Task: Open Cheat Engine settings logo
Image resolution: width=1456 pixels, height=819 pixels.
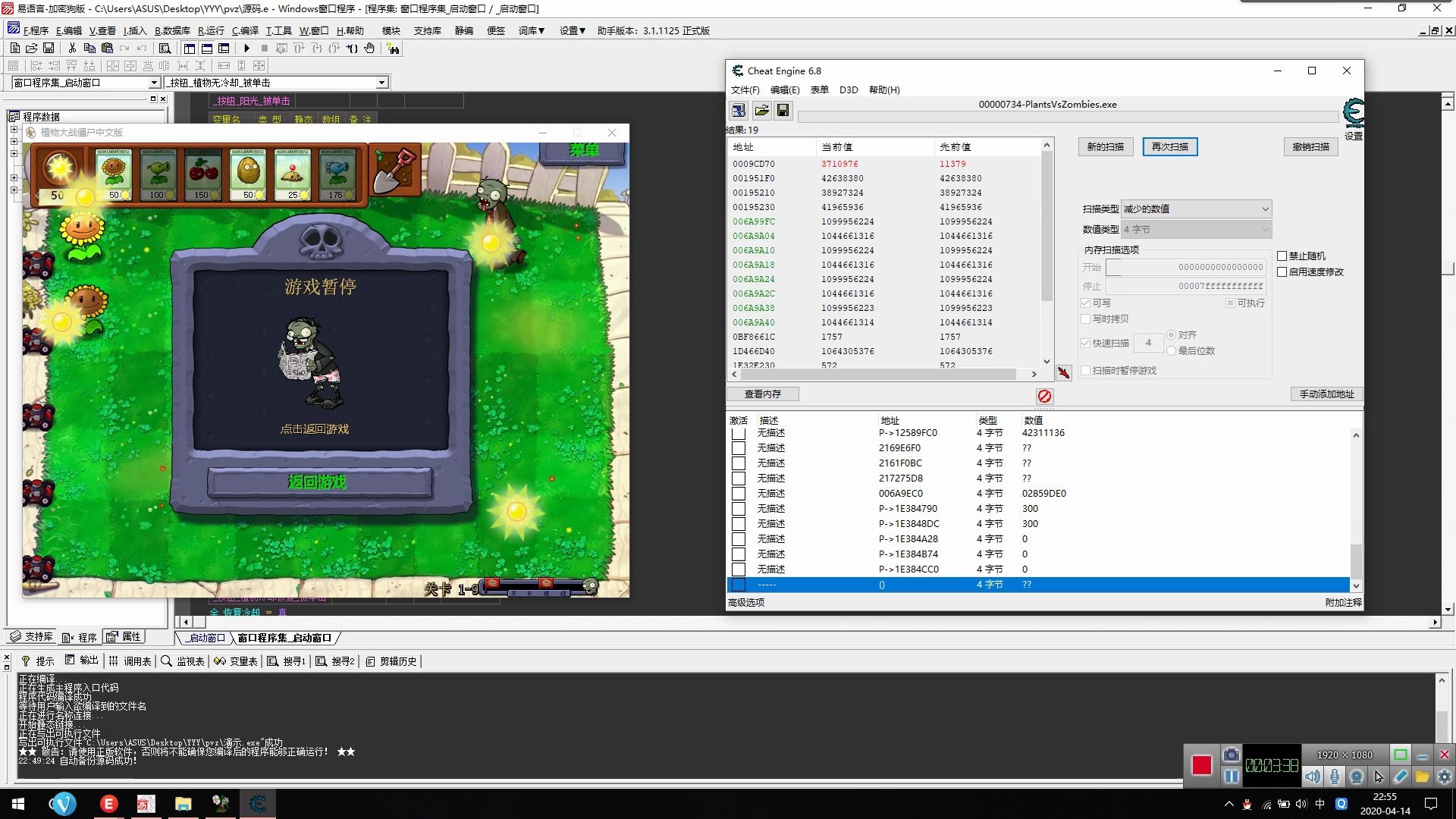Action: tap(1354, 113)
